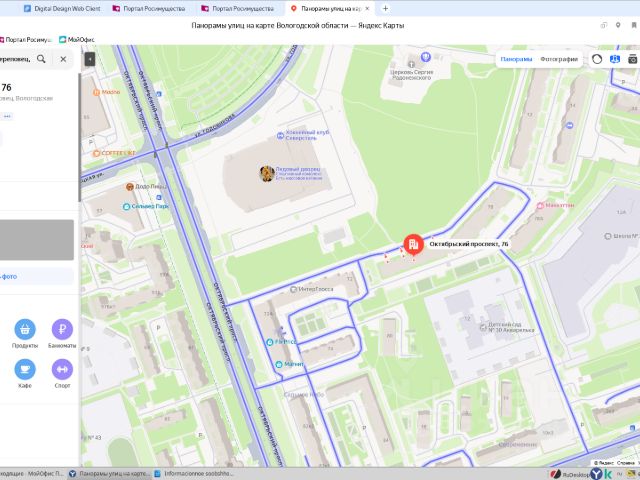Click the three-dots button in the sidebar

[7, 116]
